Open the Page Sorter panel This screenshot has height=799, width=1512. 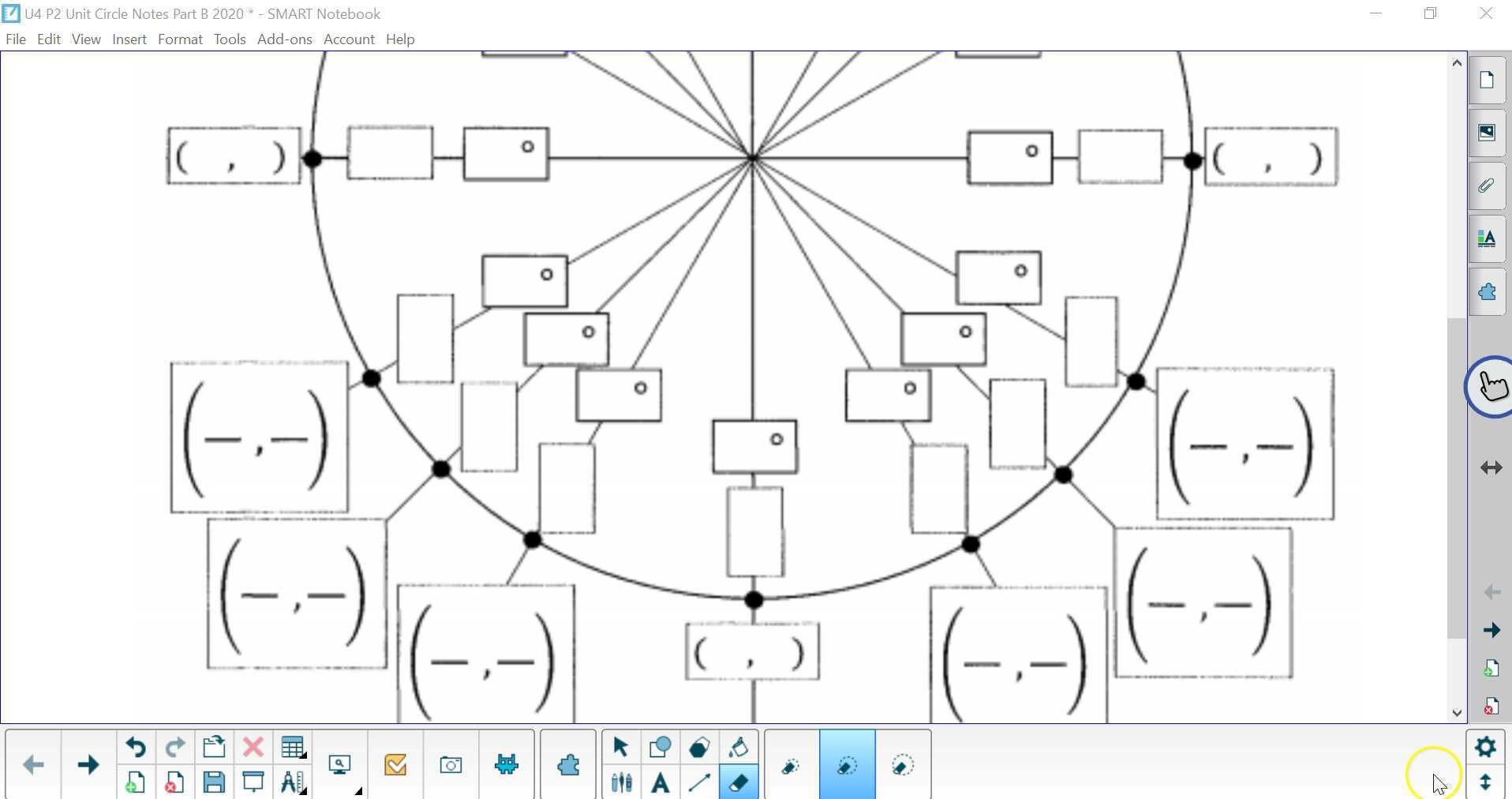1487,79
